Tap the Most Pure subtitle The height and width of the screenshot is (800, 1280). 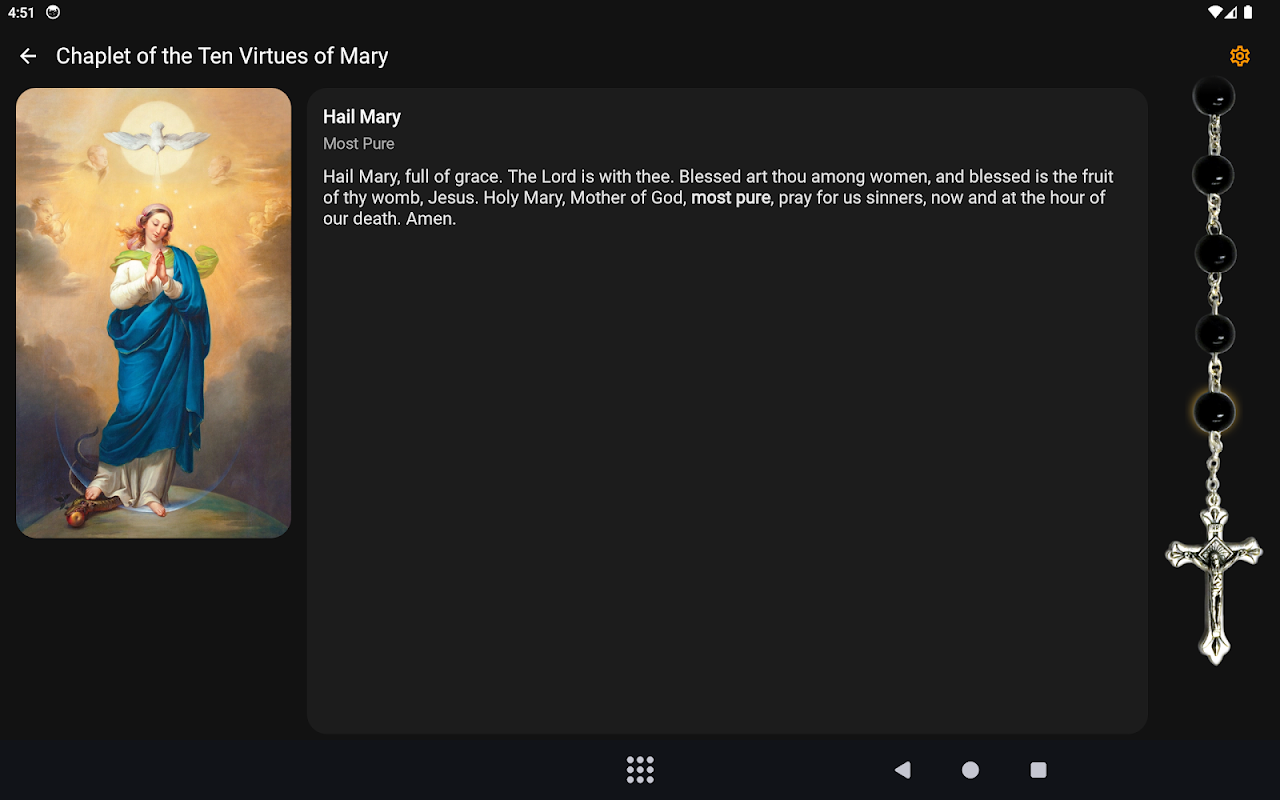[359, 144]
